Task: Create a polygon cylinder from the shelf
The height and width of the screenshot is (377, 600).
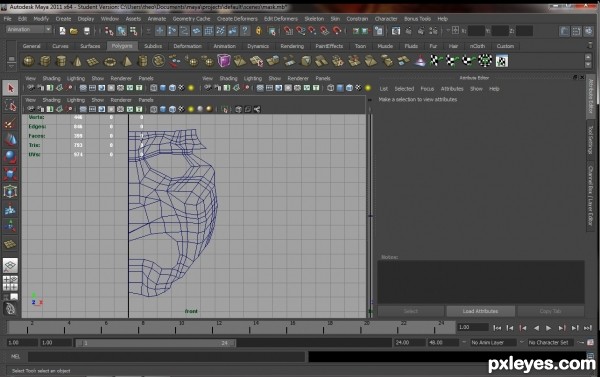Action: pos(61,61)
